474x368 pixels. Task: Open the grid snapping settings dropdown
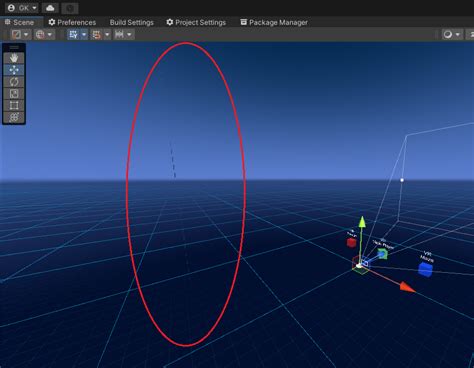pos(107,34)
